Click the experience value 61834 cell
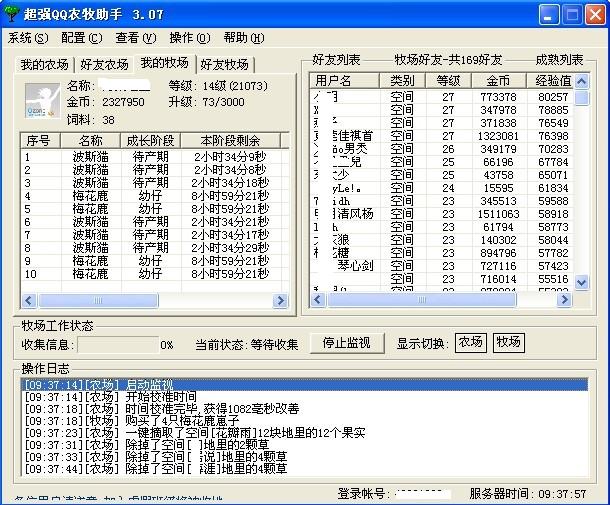 pyautogui.click(x=553, y=188)
